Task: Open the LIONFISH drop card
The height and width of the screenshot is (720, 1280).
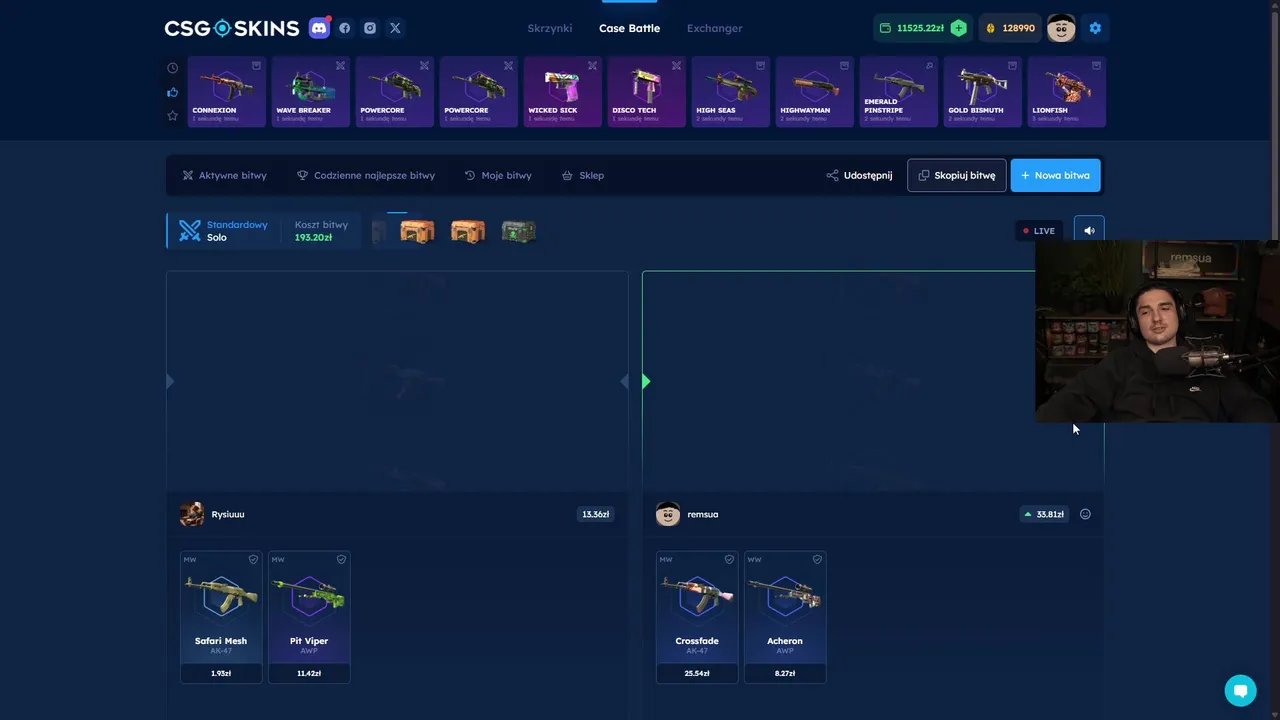Action: tap(1067, 92)
